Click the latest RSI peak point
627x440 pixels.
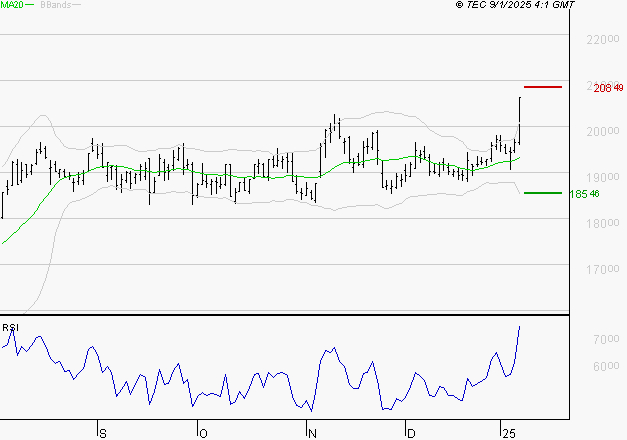(519, 327)
